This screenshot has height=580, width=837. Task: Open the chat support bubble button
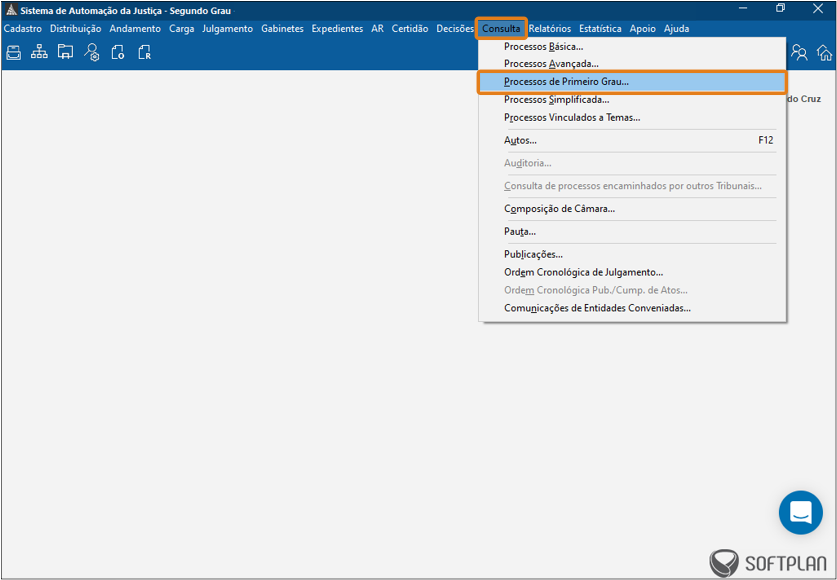pyautogui.click(x=800, y=513)
